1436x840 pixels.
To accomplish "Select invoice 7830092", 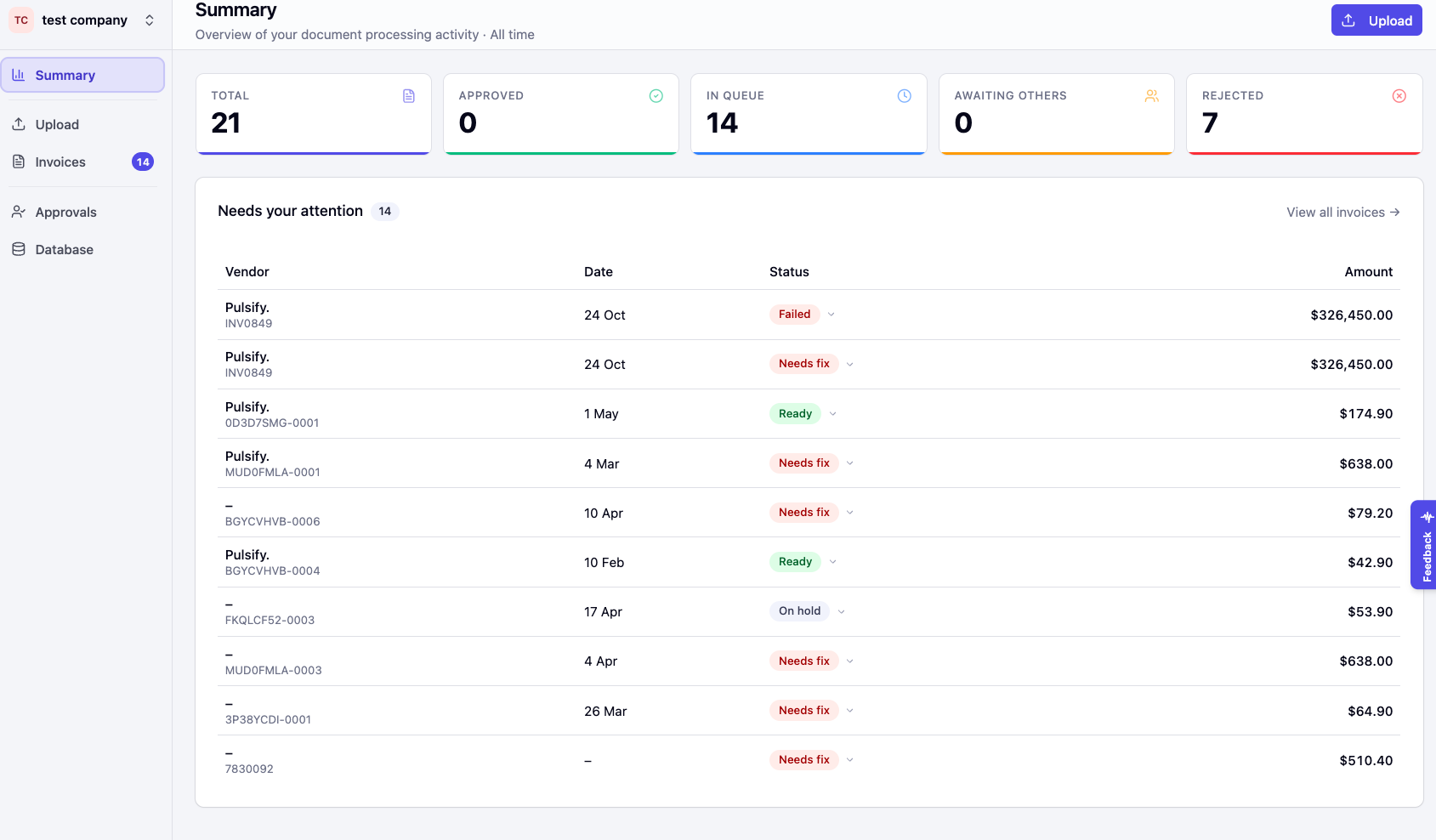I will pyautogui.click(x=249, y=769).
